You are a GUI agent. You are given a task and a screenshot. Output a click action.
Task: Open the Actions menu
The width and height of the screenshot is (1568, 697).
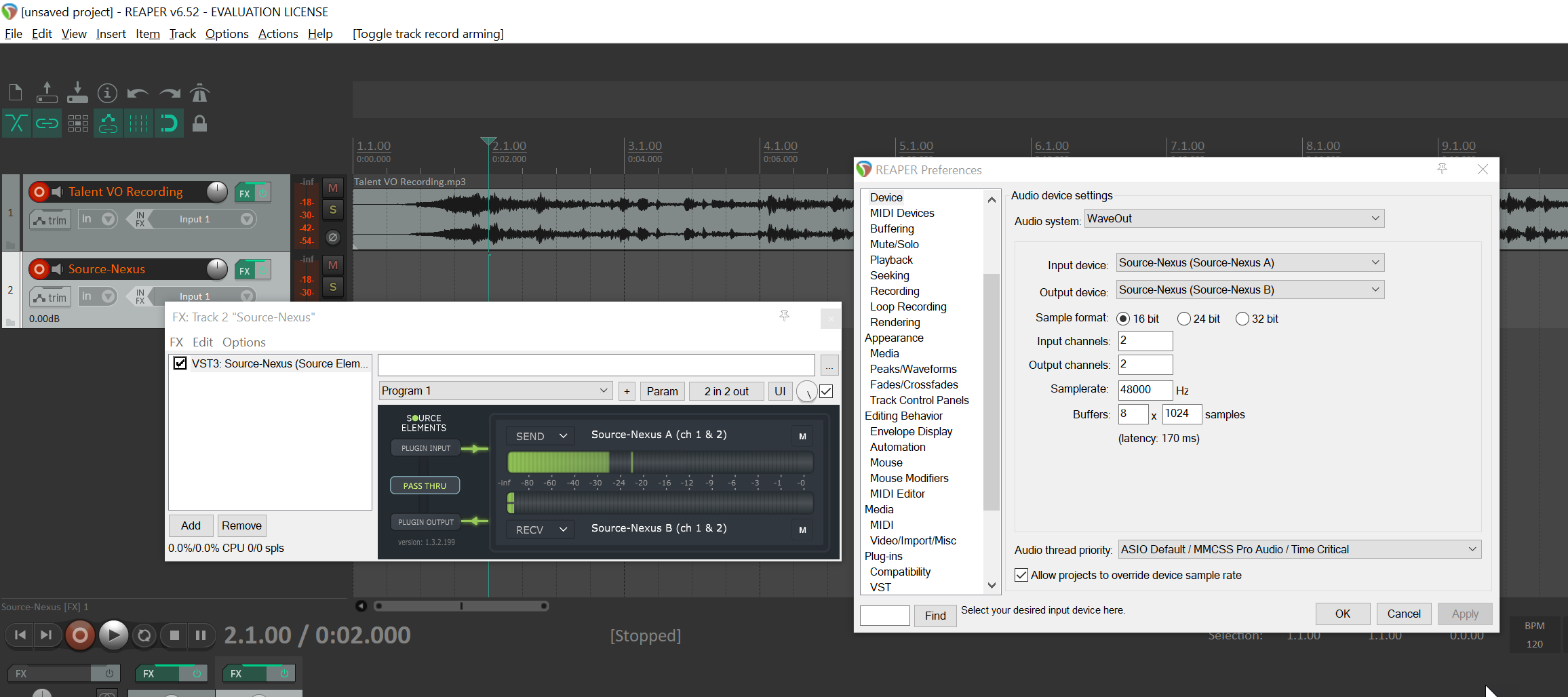click(277, 34)
